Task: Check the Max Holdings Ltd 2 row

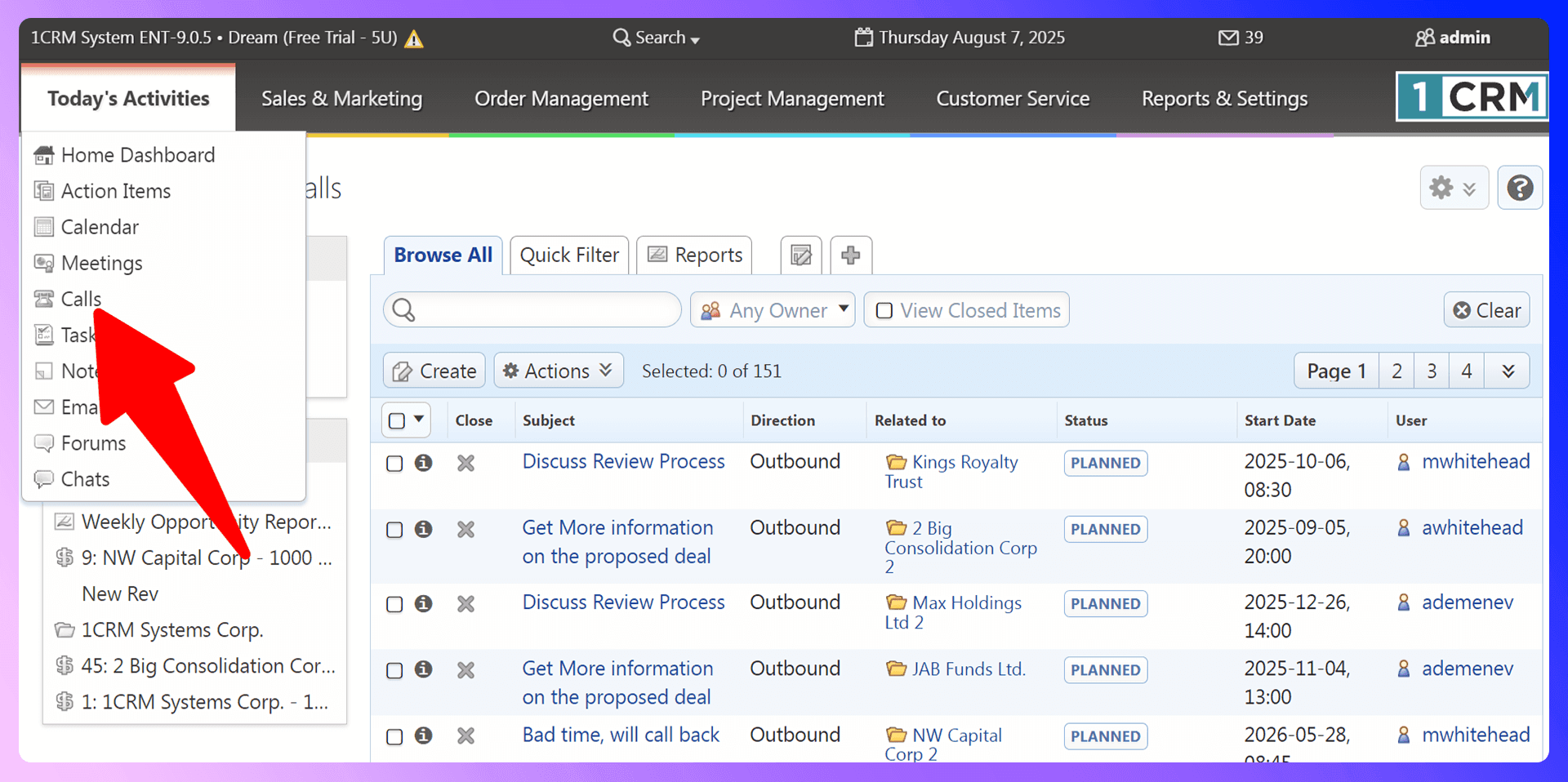Action: pyautogui.click(x=394, y=604)
